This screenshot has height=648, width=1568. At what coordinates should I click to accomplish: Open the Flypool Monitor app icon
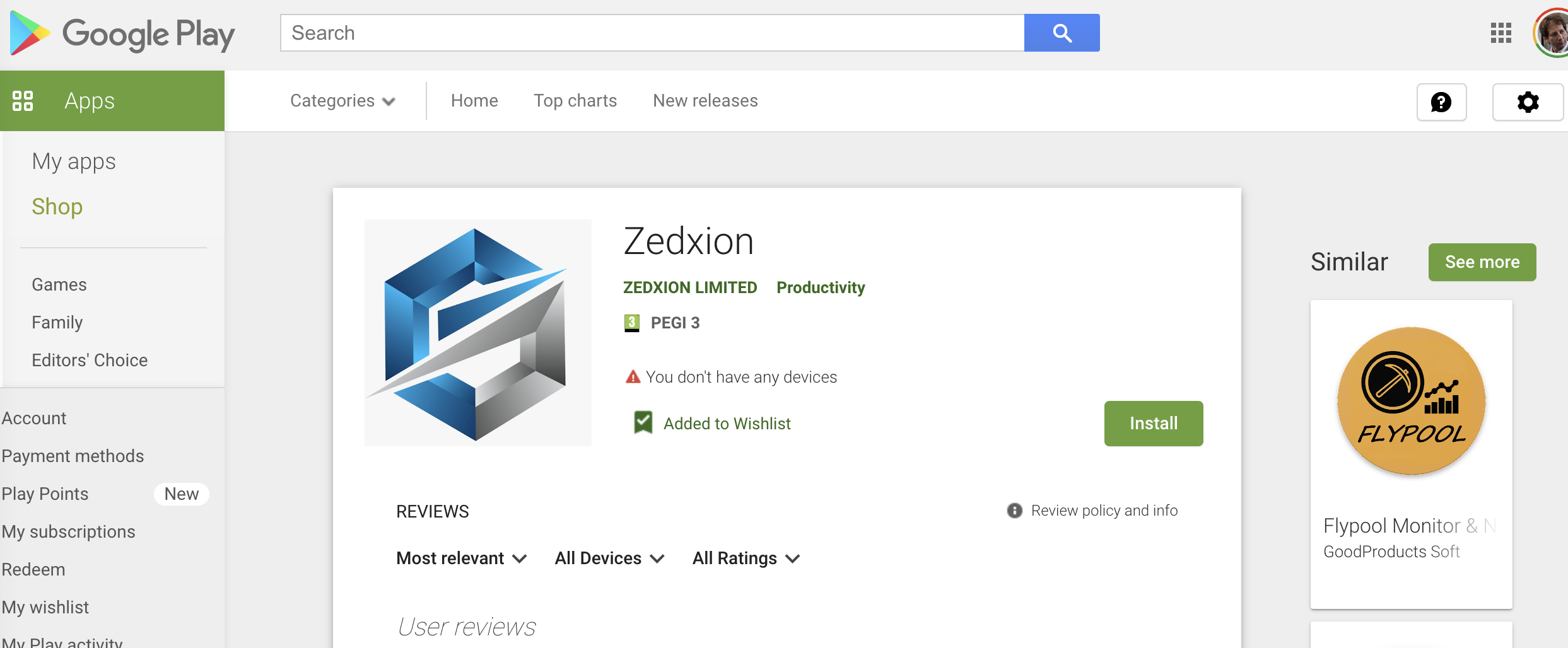pyautogui.click(x=1412, y=401)
